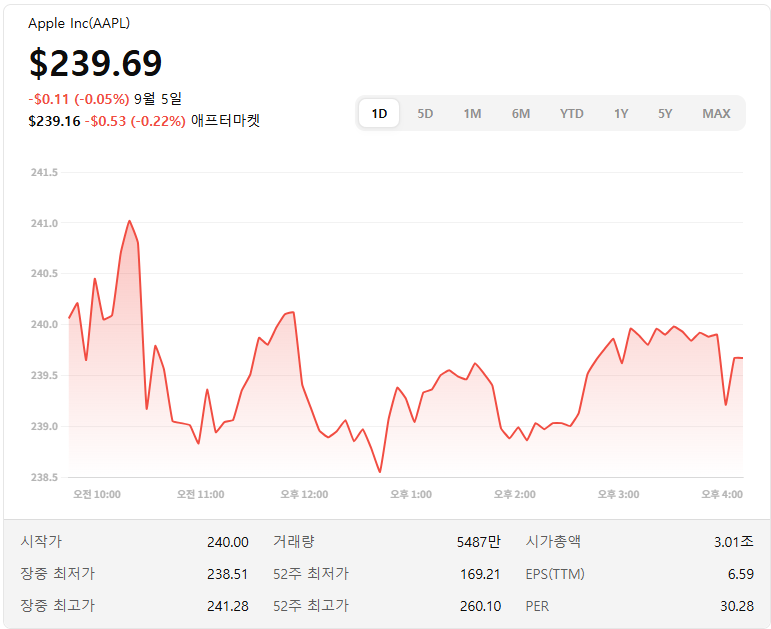Click the 5487만 volume value
Image resolution: width=771 pixels, height=629 pixels.
point(478,542)
